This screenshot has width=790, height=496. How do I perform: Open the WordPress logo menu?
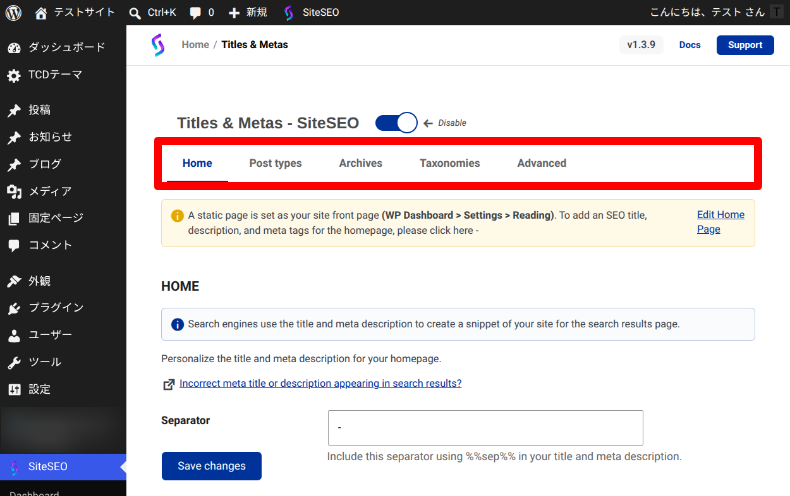coord(14,12)
